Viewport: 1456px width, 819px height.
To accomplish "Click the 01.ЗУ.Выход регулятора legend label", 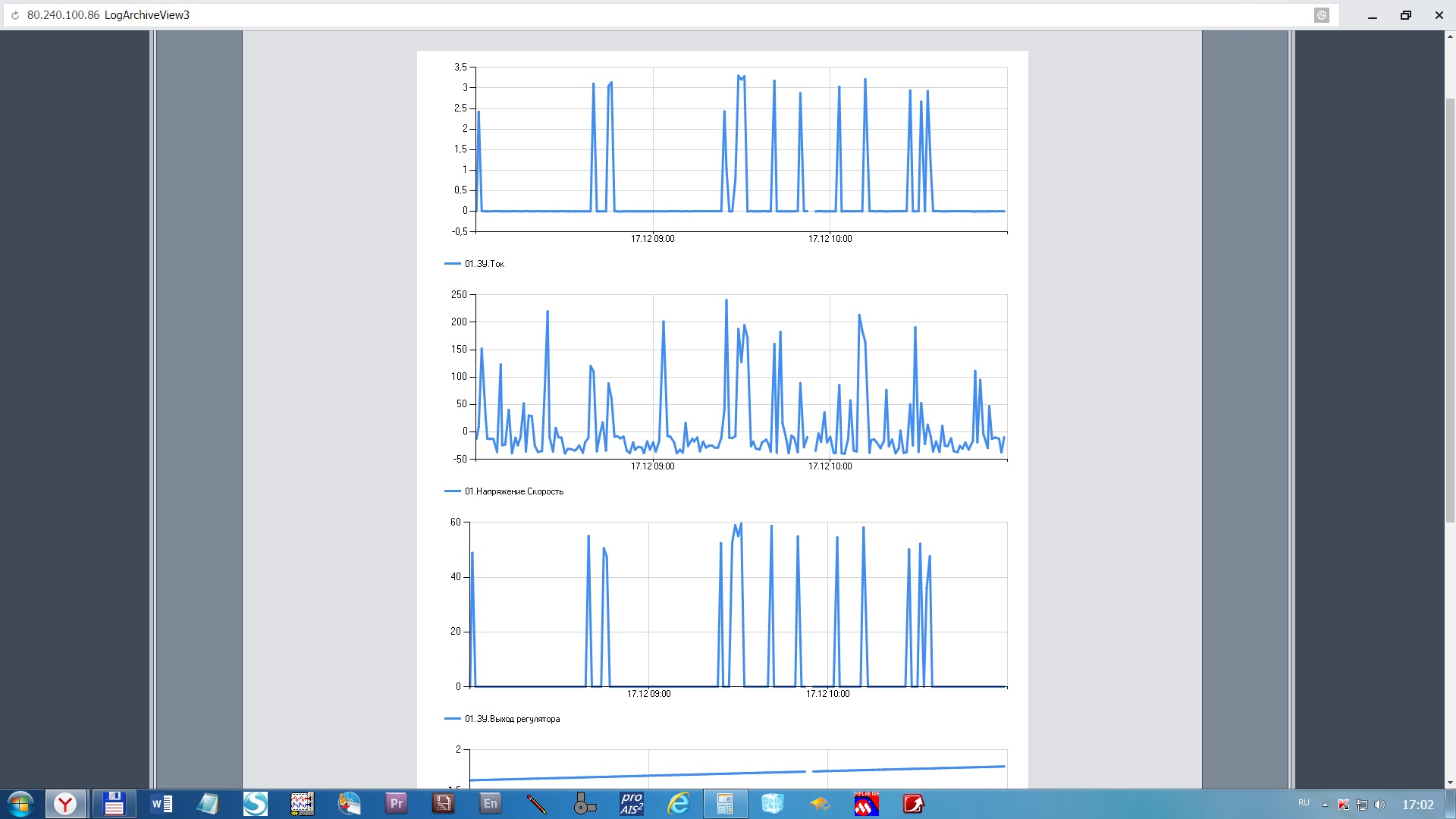I will 512,719.
